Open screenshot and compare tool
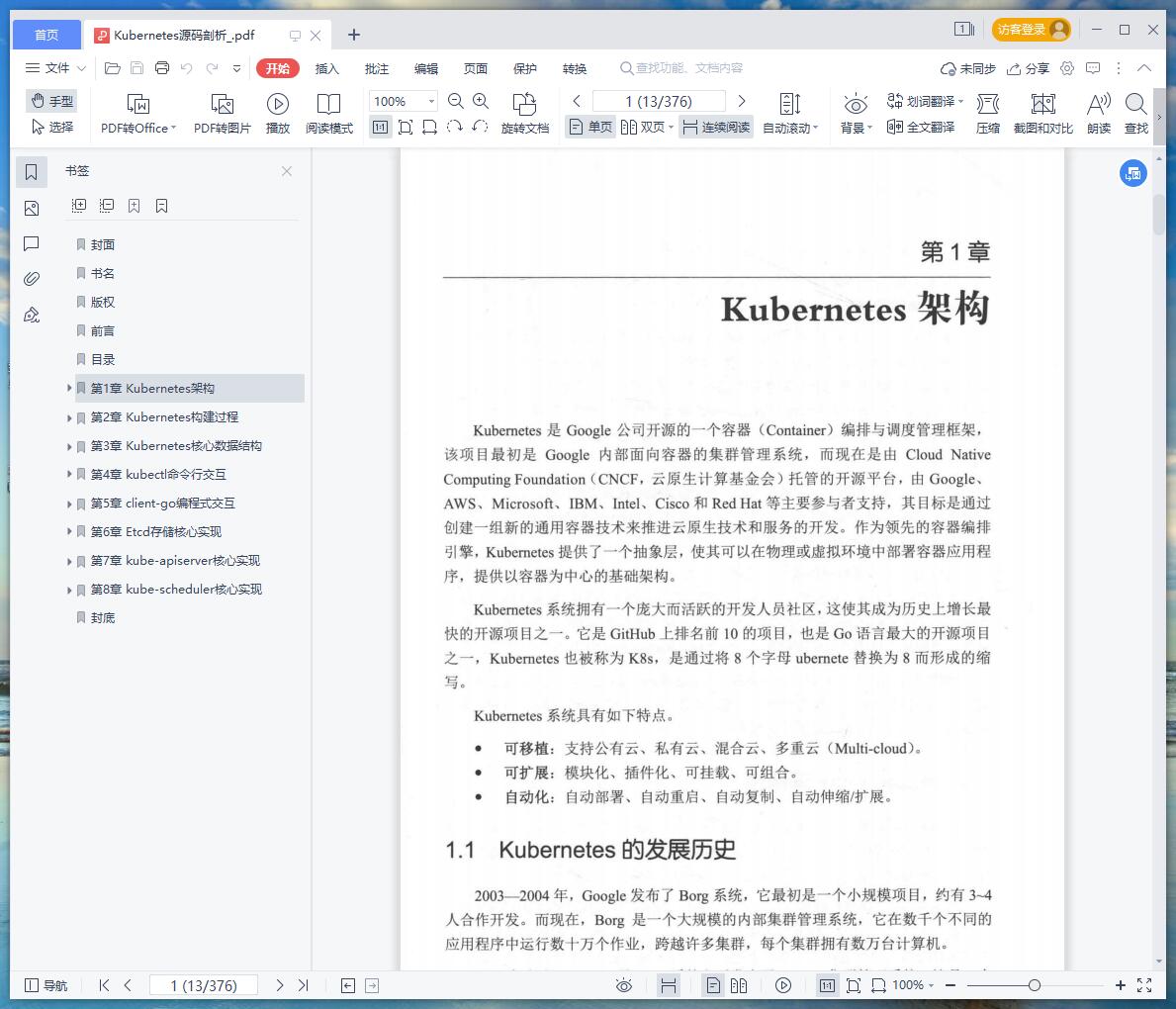The image size is (1176, 1009). tap(1042, 114)
